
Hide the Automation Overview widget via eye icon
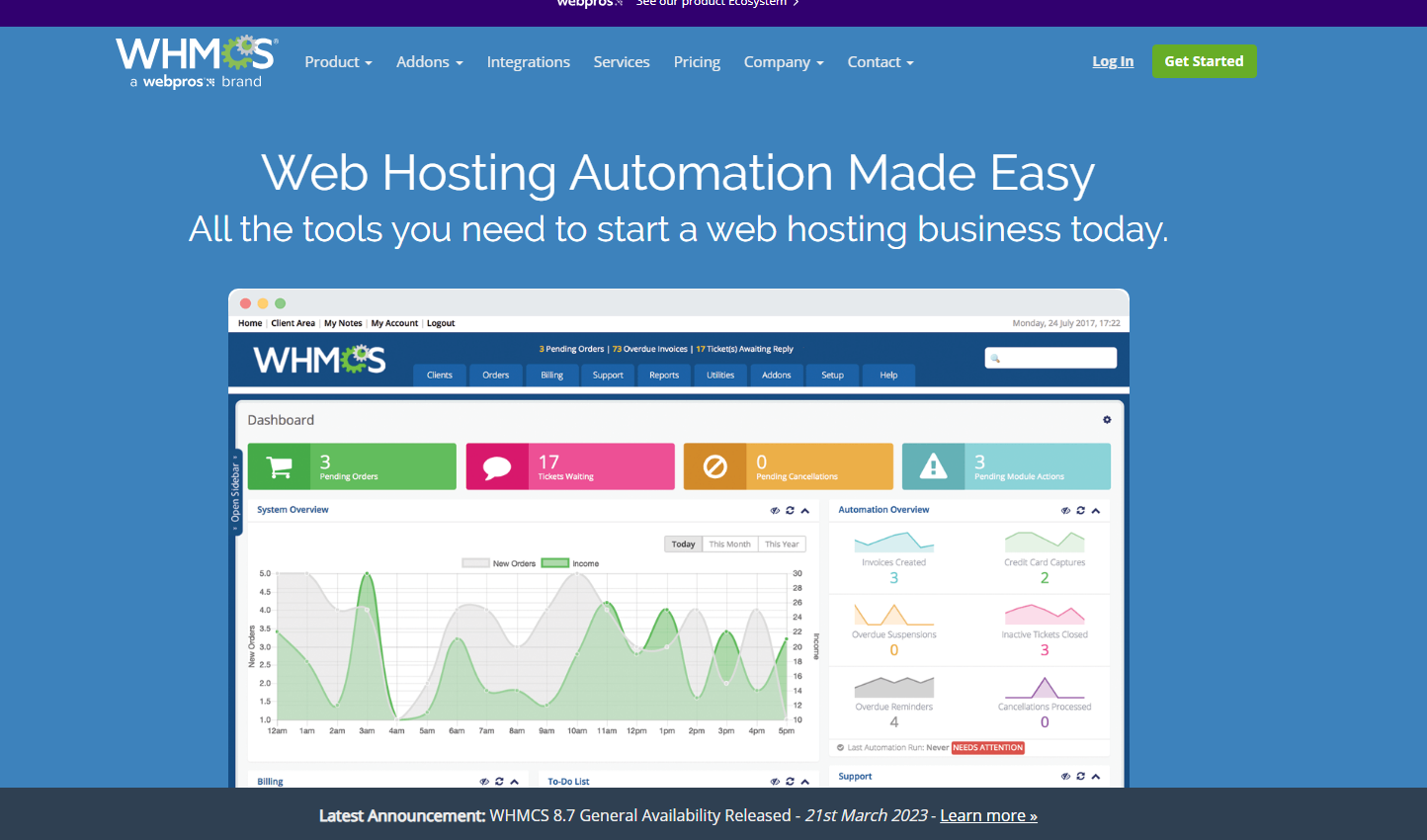(x=1065, y=511)
